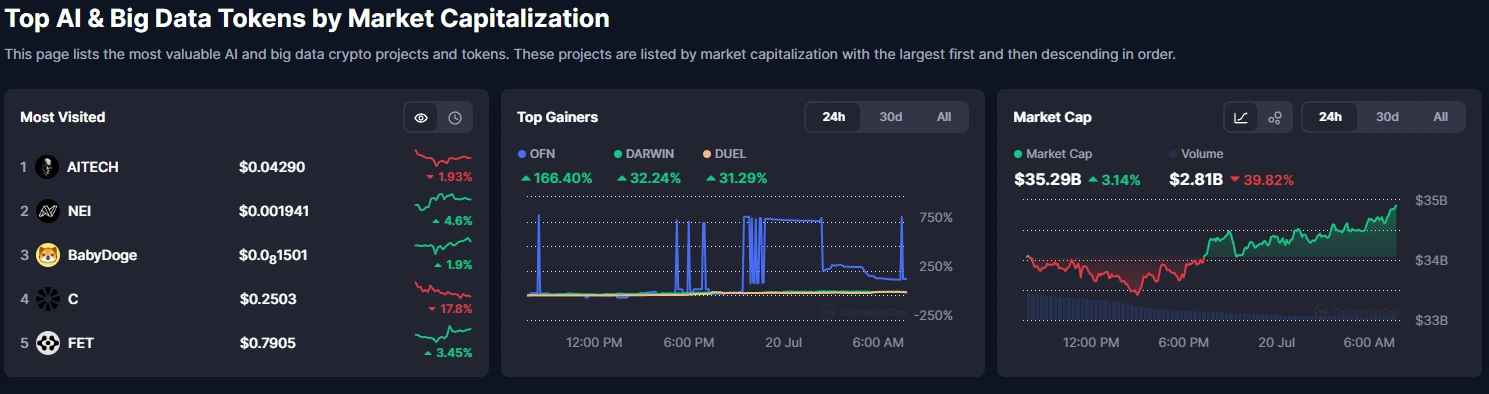Click FET price $0.7905

pos(268,343)
